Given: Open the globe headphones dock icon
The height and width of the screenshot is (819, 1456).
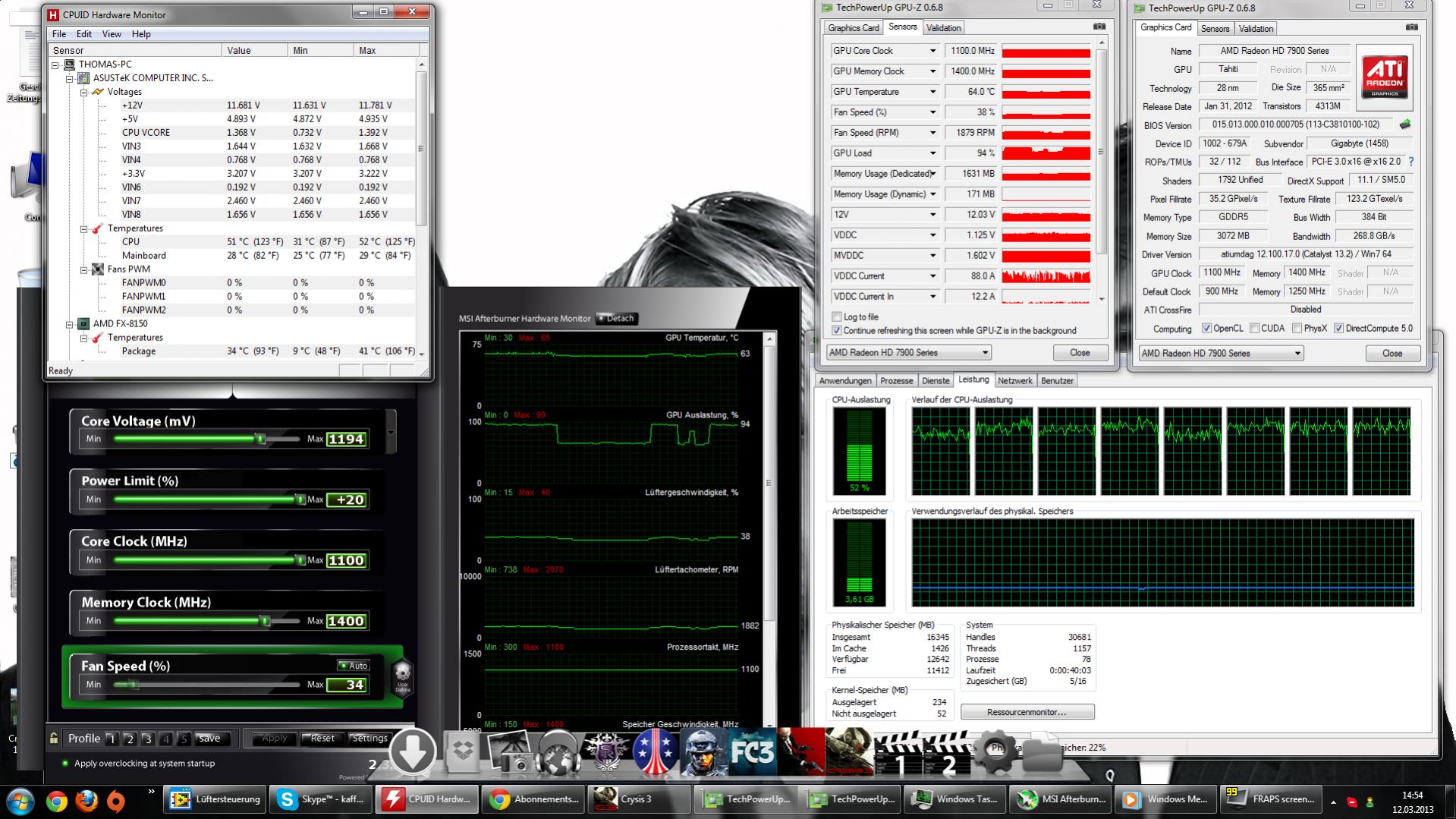Looking at the screenshot, I should (558, 753).
